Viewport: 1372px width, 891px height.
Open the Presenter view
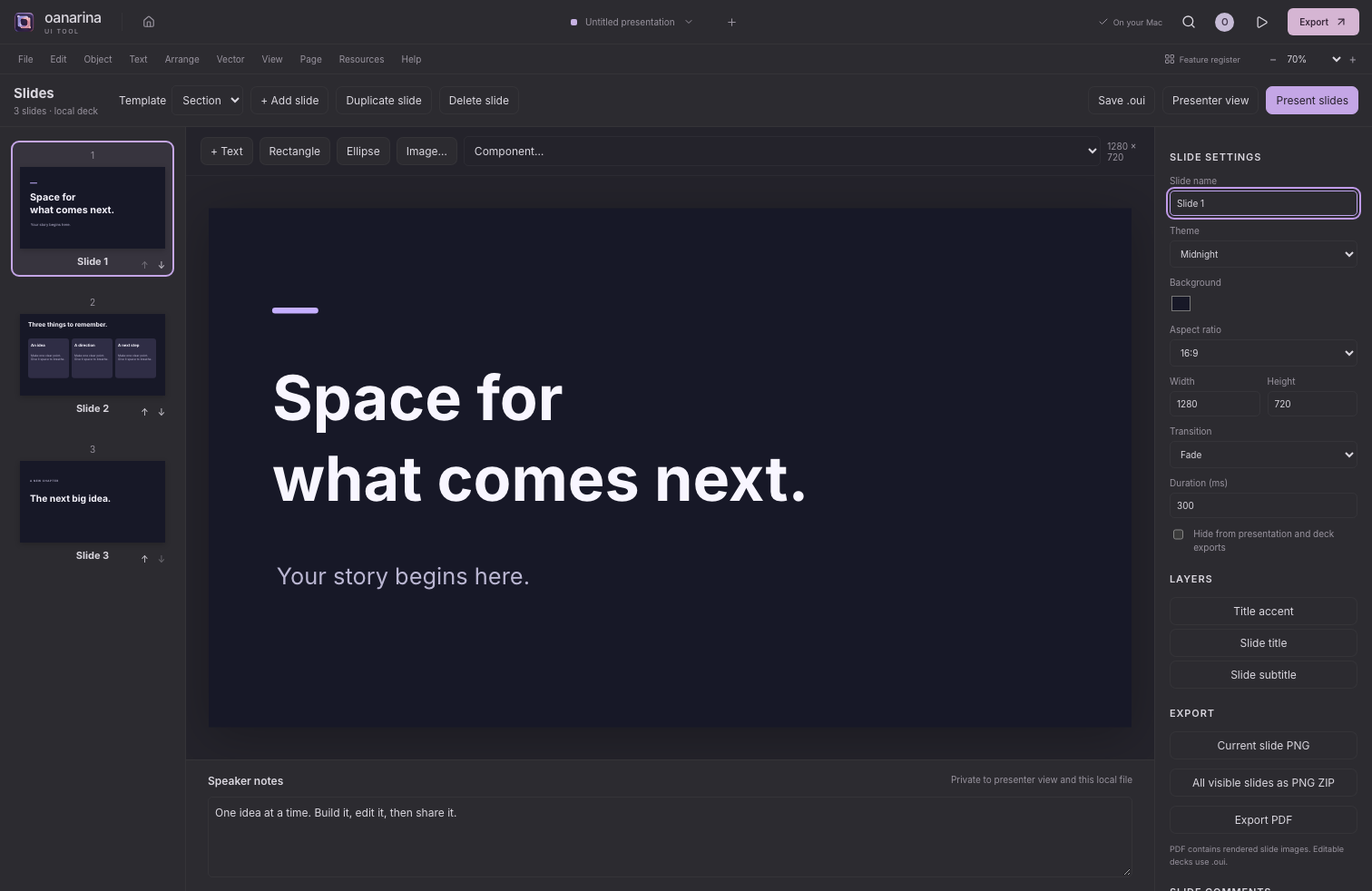[x=1210, y=101]
